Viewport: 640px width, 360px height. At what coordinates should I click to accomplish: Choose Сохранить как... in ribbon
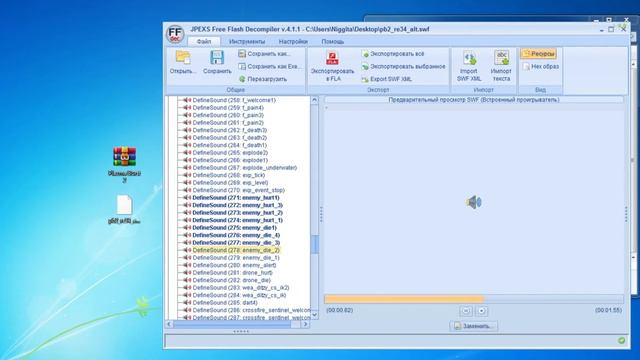264,54
